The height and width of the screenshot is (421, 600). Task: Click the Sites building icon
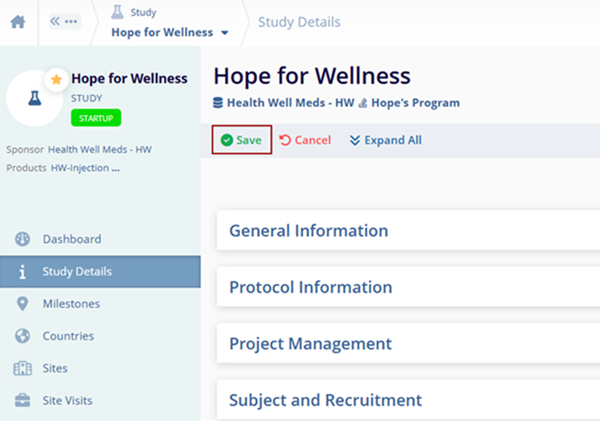point(22,368)
